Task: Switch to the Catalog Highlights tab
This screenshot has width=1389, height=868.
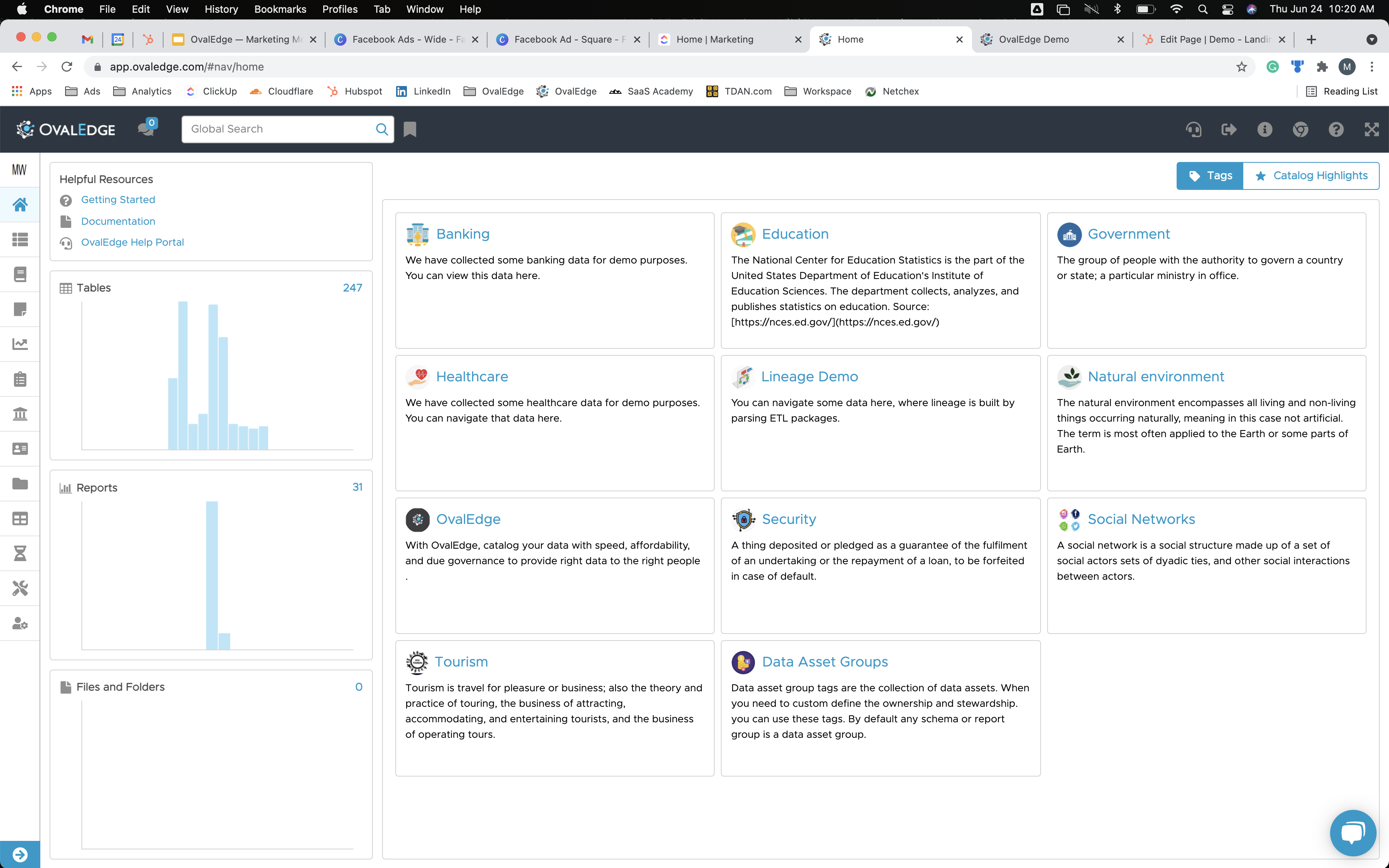Action: (1311, 176)
